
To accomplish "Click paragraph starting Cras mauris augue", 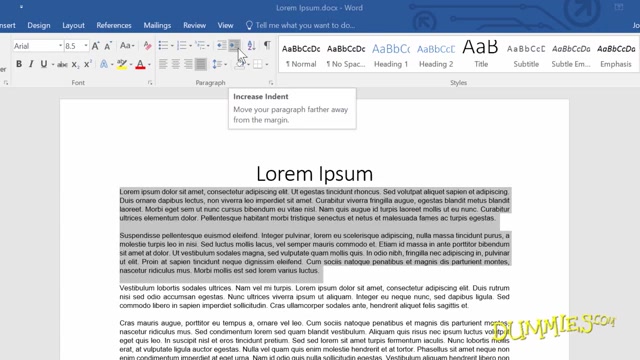I will click(x=314, y=340).
